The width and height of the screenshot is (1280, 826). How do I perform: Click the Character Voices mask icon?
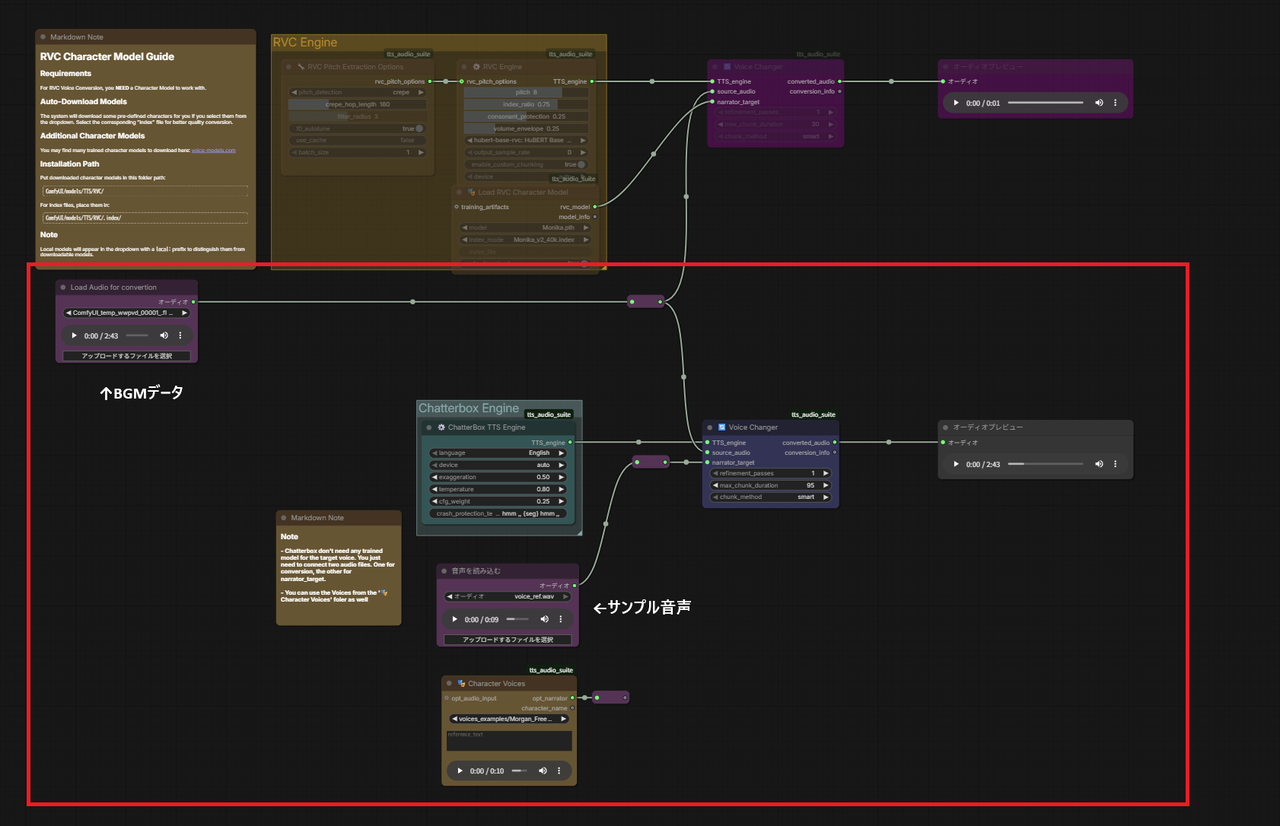click(x=462, y=683)
